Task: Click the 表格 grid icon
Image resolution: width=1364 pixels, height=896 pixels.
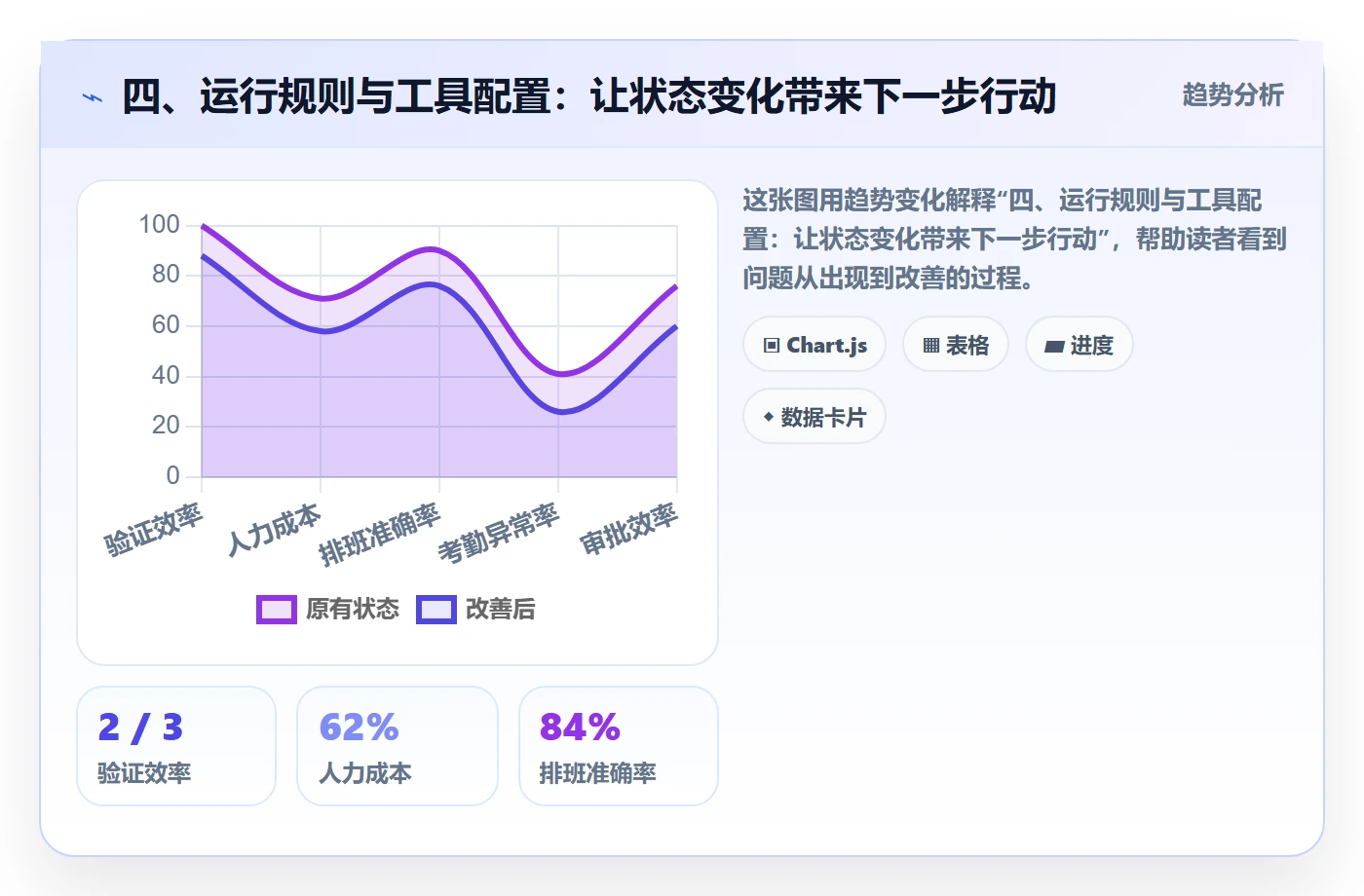Action: [931, 346]
